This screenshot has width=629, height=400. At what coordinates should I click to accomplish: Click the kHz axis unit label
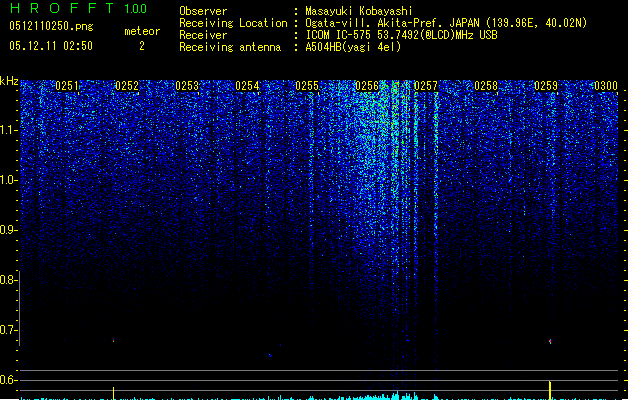pyautogui.click(x=9, y=81)
